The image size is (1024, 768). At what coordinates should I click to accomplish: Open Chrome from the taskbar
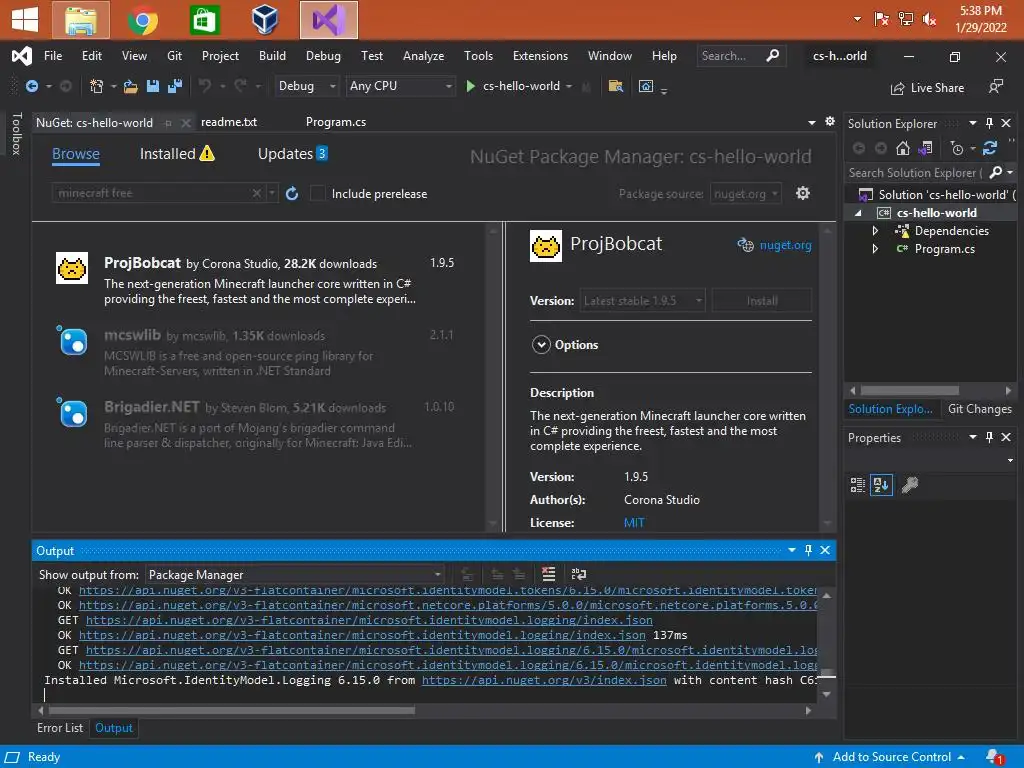(x=143, y=20)
